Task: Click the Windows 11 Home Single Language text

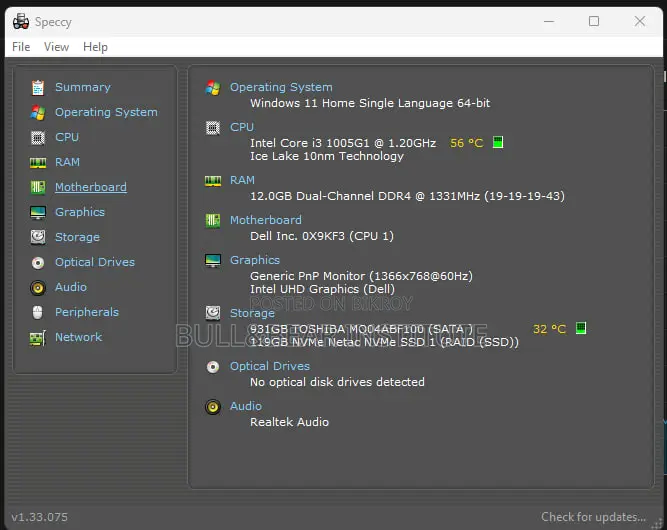Action: [x=370, y=103]
